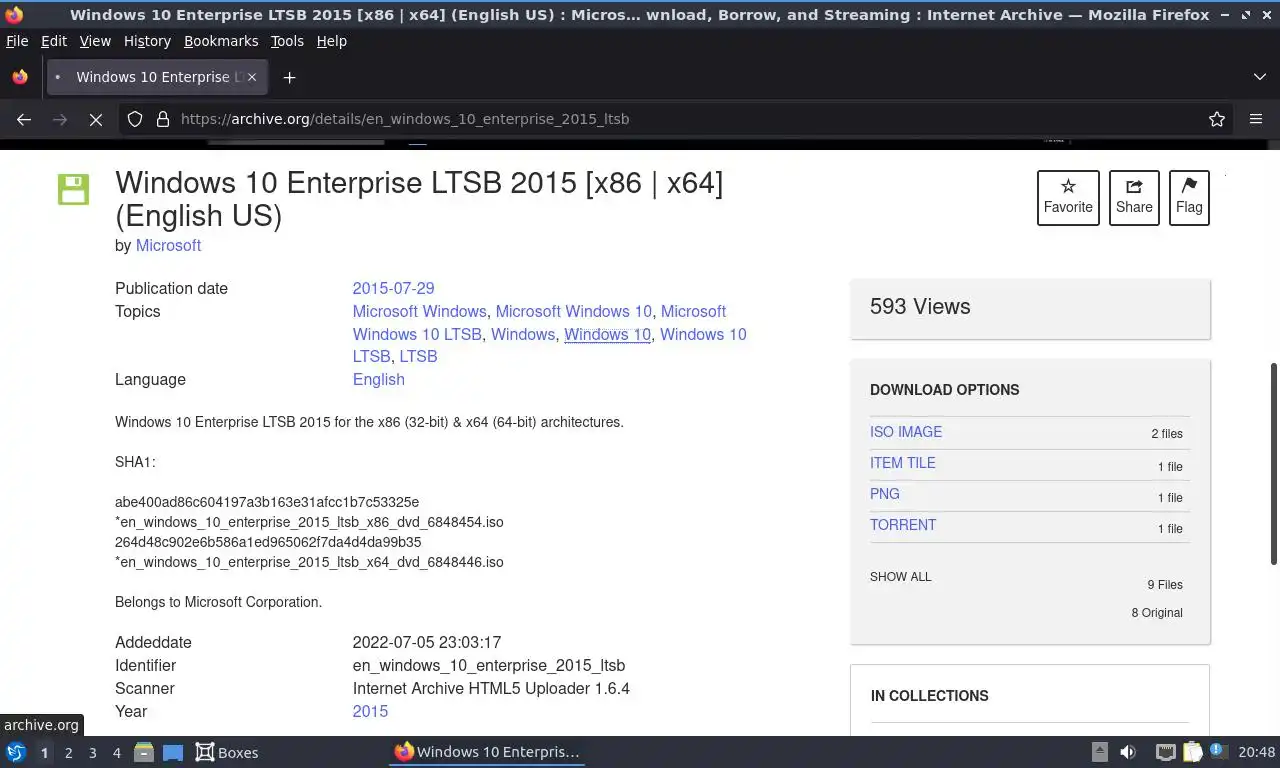This screenshot has width=1280, height=768.
Task: Click the blue show desktop taskbar icon
Action: [173, 752]
